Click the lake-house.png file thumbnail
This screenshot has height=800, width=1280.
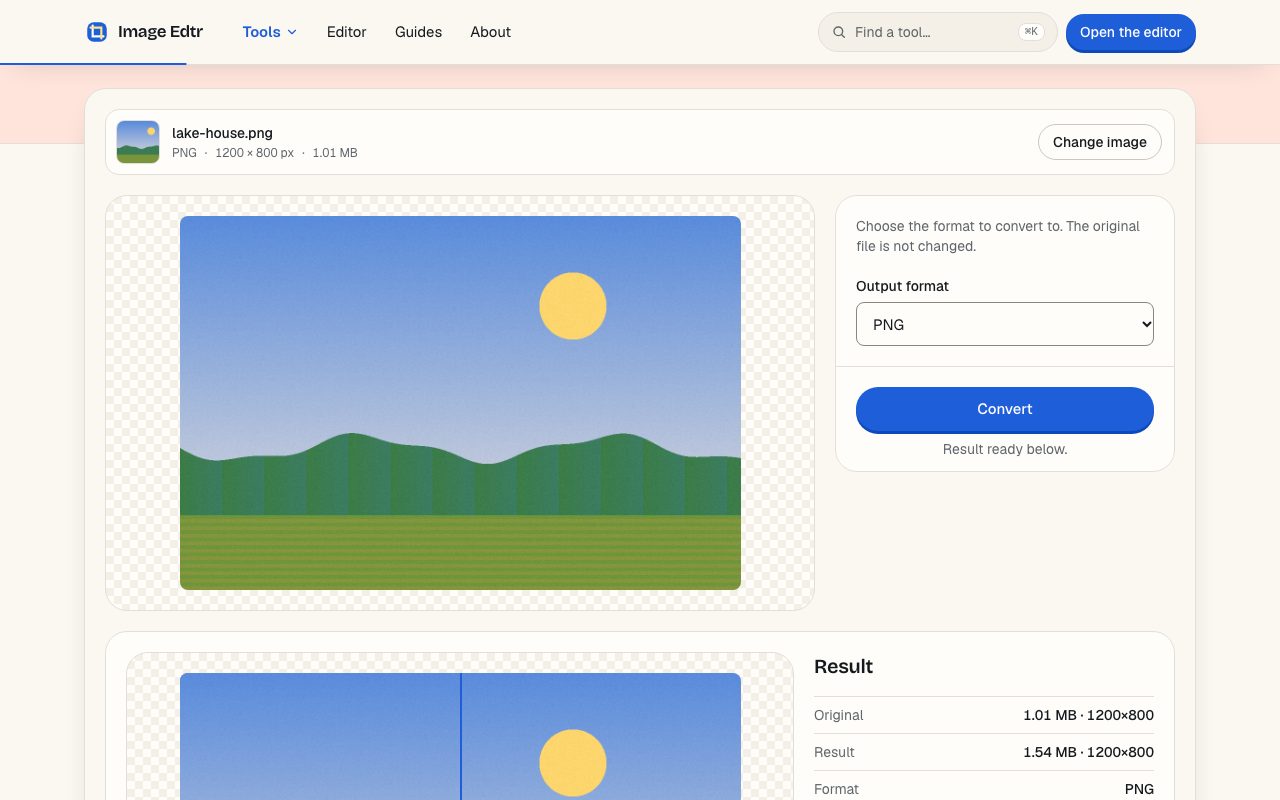pyautogui.click(x=138, y=142)
